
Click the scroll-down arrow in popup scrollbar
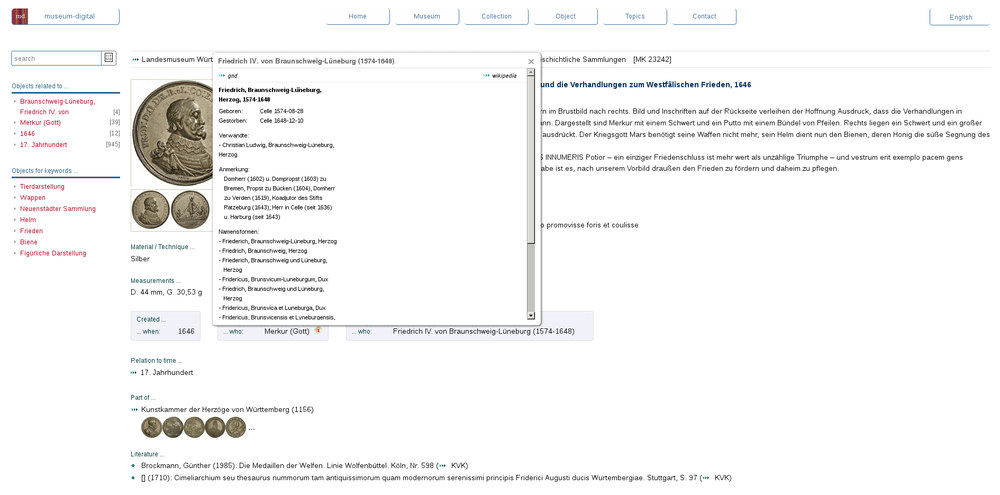point(531,316)
